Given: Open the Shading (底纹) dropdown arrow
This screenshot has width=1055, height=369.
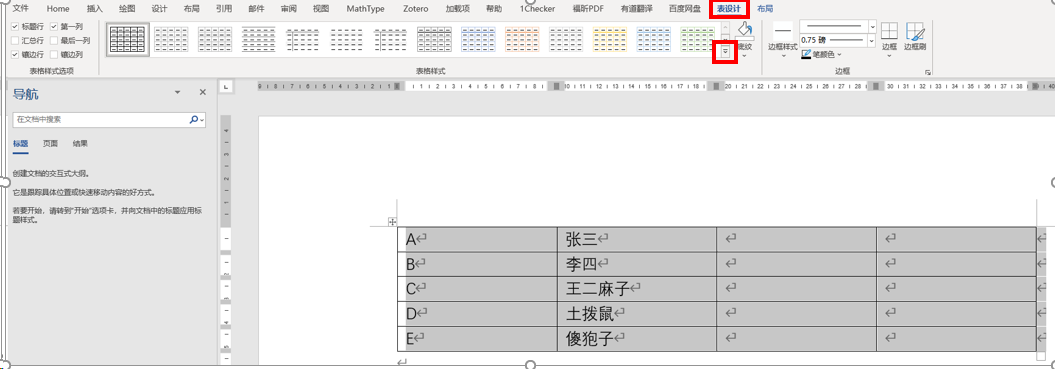Looking at the screenshot, I should coord(744,56).
